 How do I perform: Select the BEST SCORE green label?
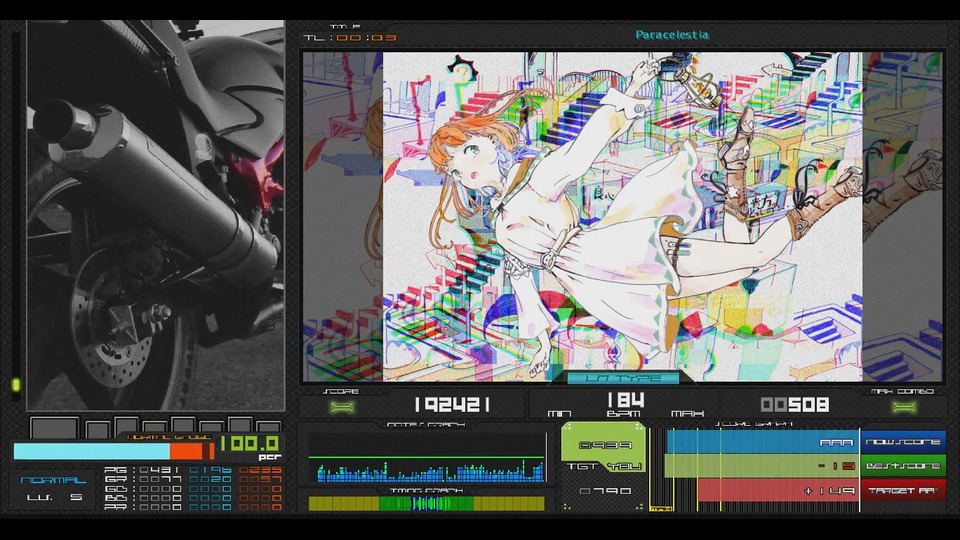point(903,466)
